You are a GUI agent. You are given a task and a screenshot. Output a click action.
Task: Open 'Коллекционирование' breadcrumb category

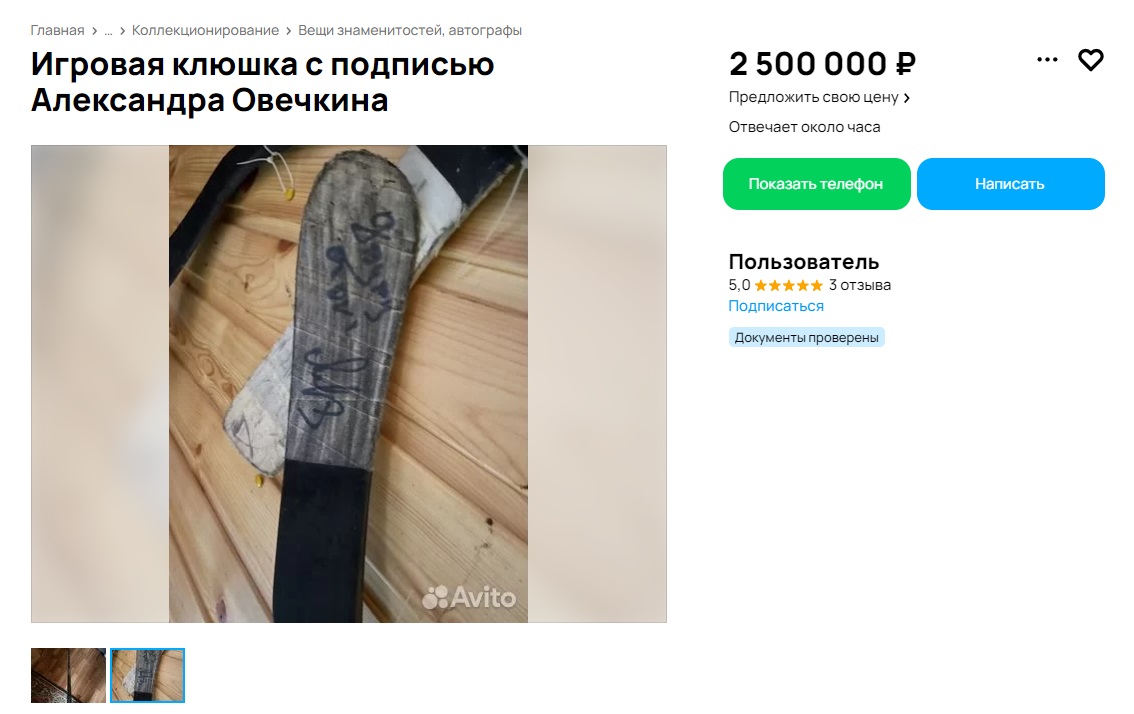coord(205,30)
